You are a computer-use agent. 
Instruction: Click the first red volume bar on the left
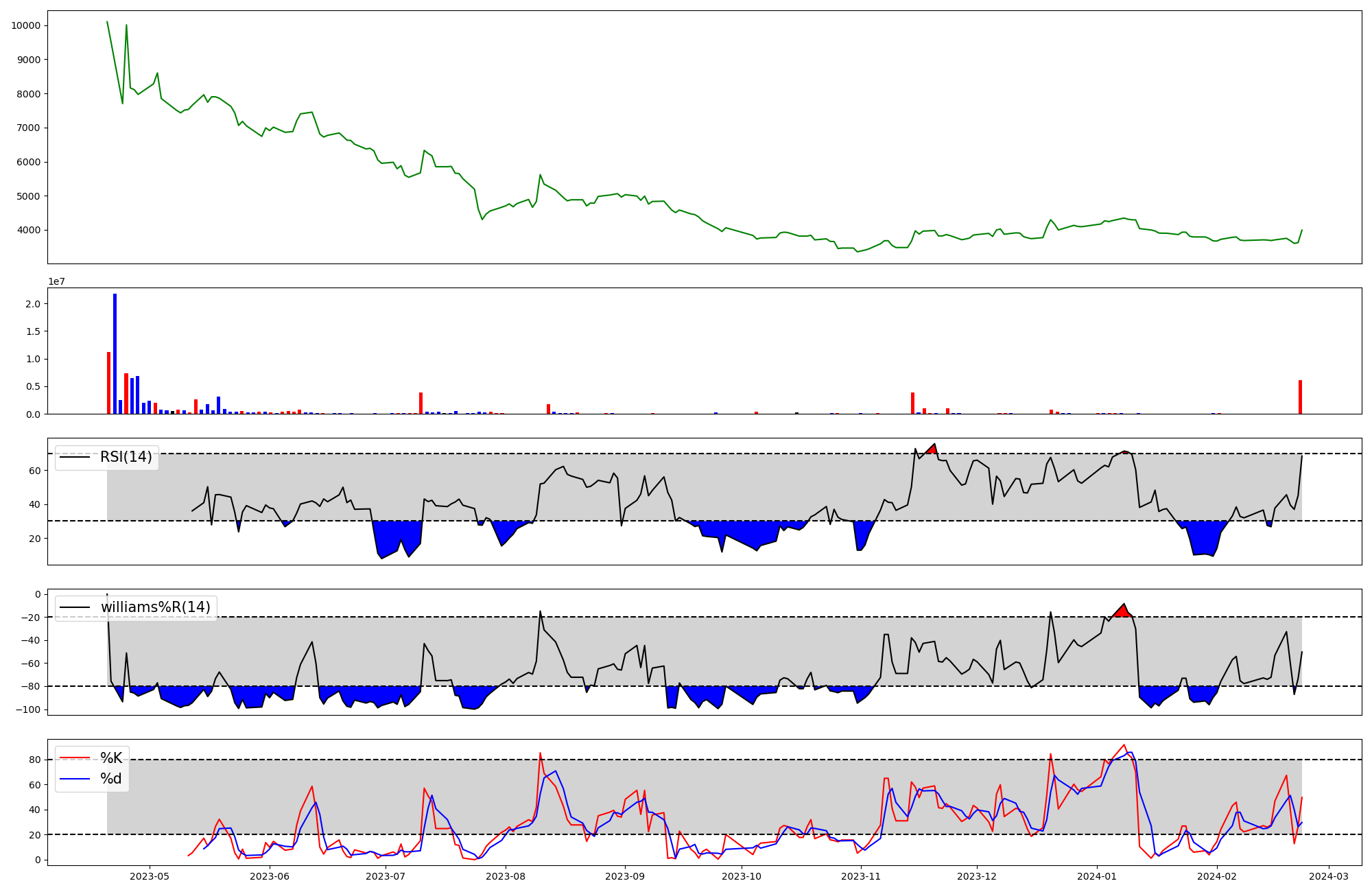coord(108,383)
